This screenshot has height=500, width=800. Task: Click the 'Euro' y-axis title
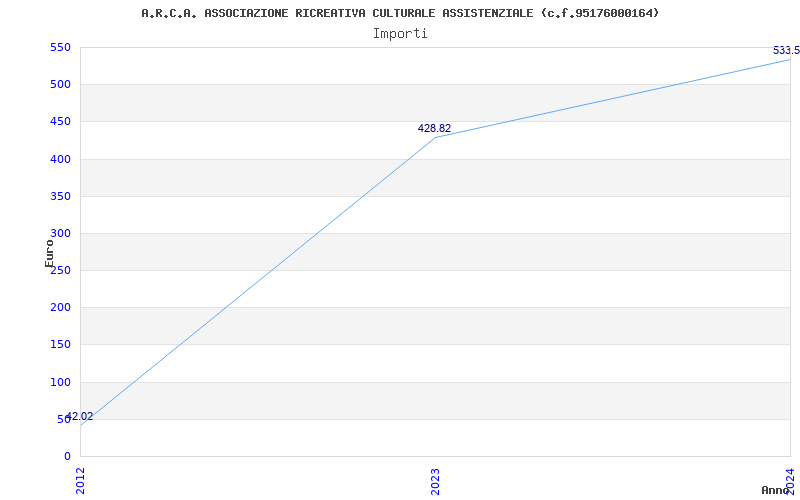49,253
